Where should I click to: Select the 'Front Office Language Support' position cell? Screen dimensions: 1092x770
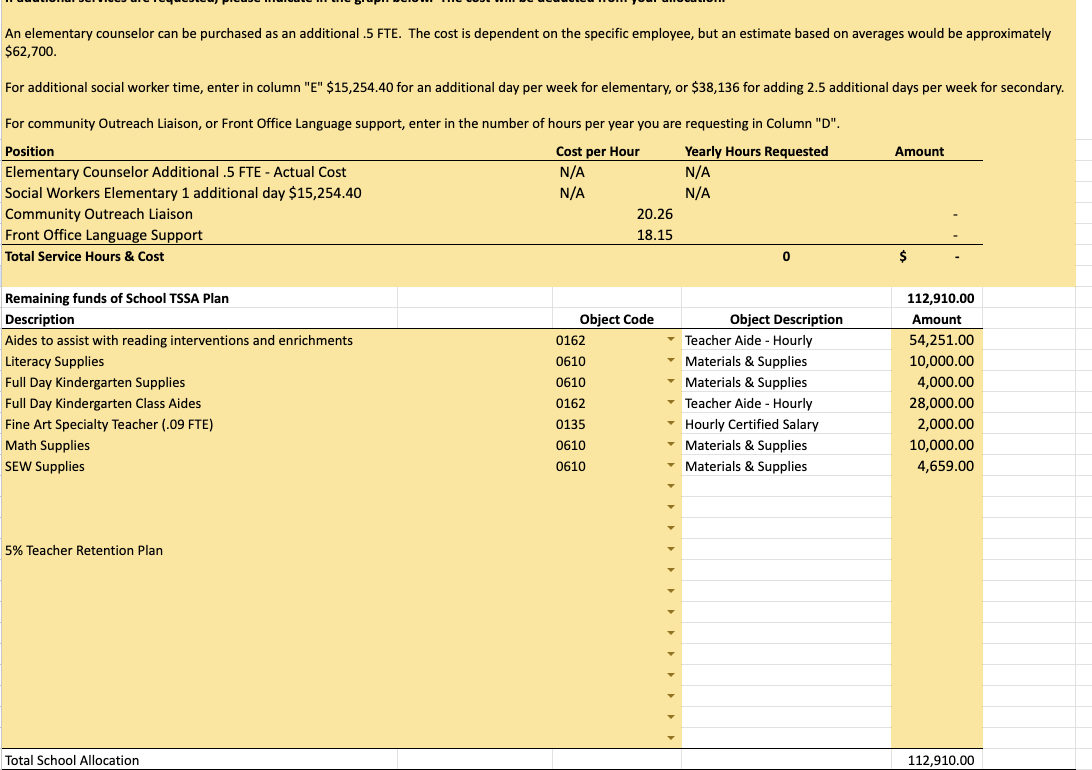[x=276, y=235]
